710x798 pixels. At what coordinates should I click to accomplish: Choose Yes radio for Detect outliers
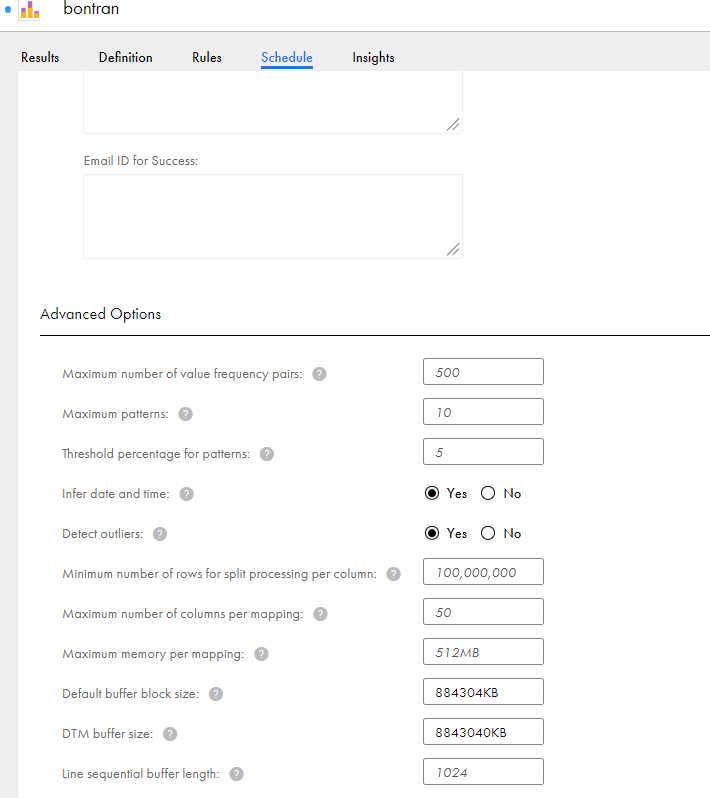tap(432, 533)
